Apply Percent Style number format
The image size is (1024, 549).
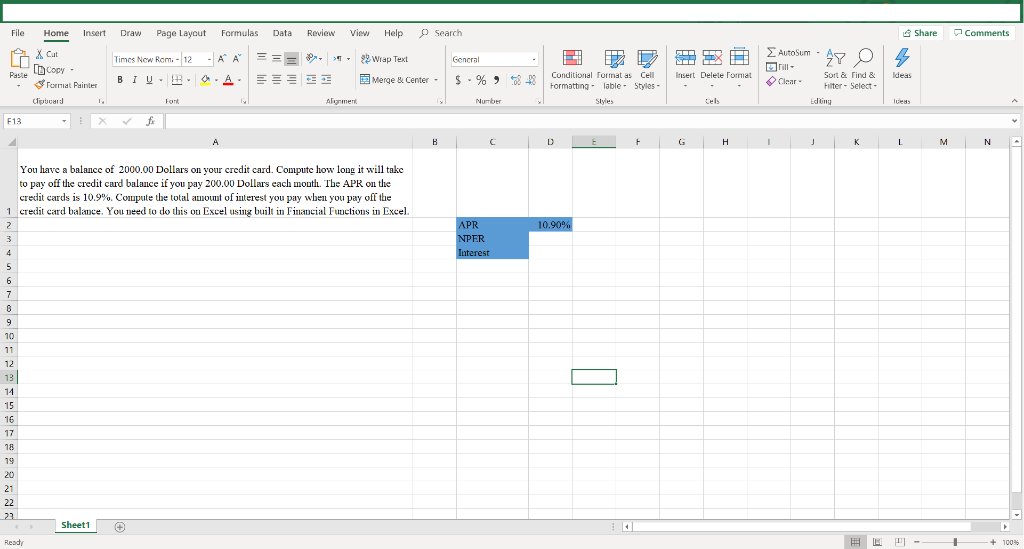click(481, 80)
